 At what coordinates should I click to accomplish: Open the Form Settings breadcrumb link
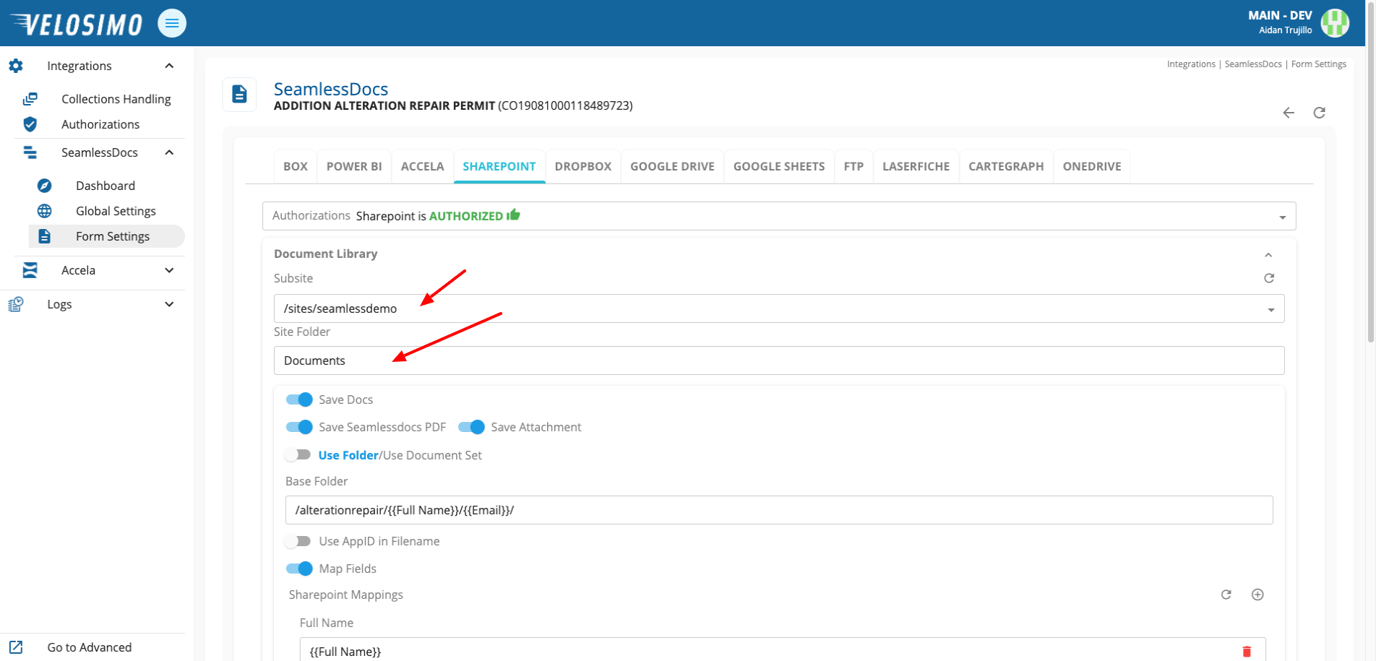(1318, 63)
